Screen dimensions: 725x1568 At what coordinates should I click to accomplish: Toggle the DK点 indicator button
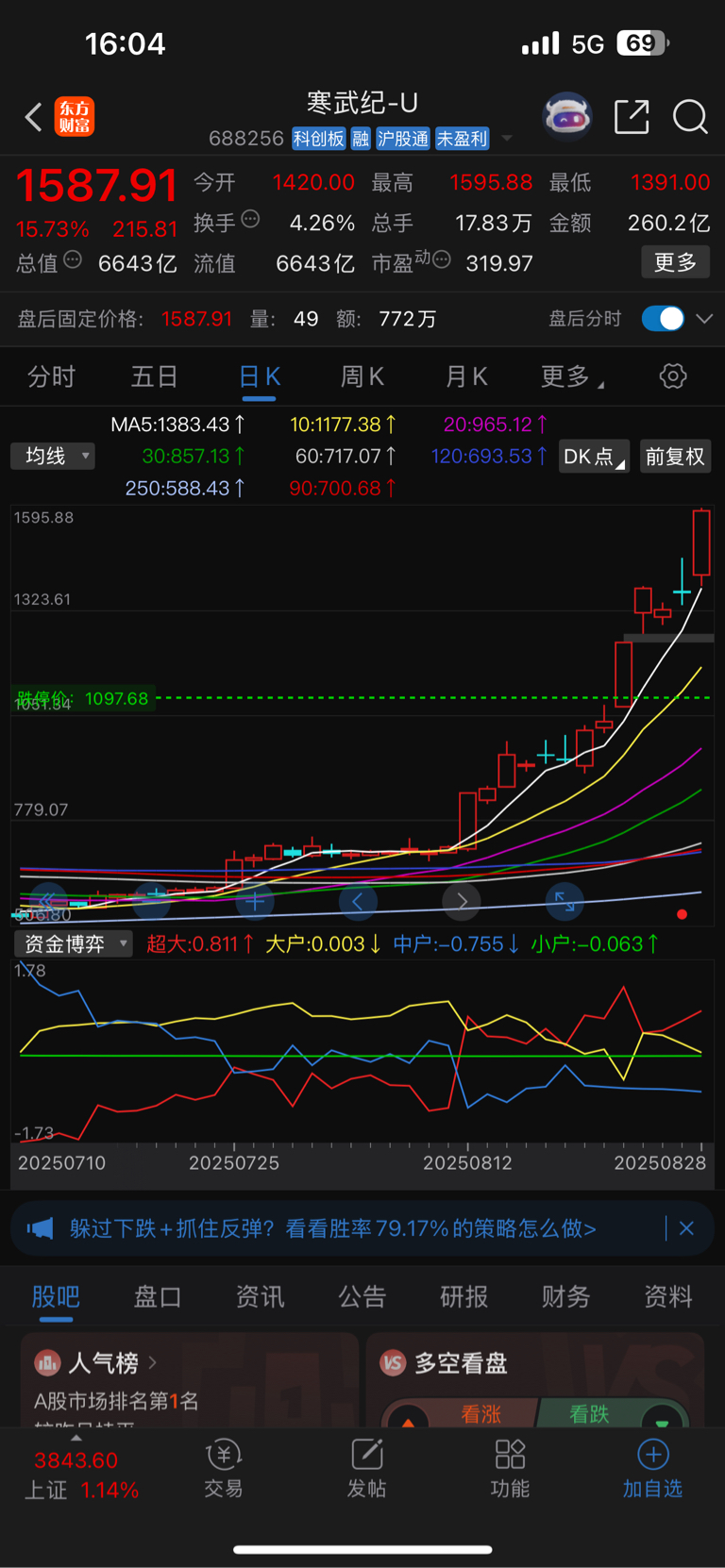(594, 457)
